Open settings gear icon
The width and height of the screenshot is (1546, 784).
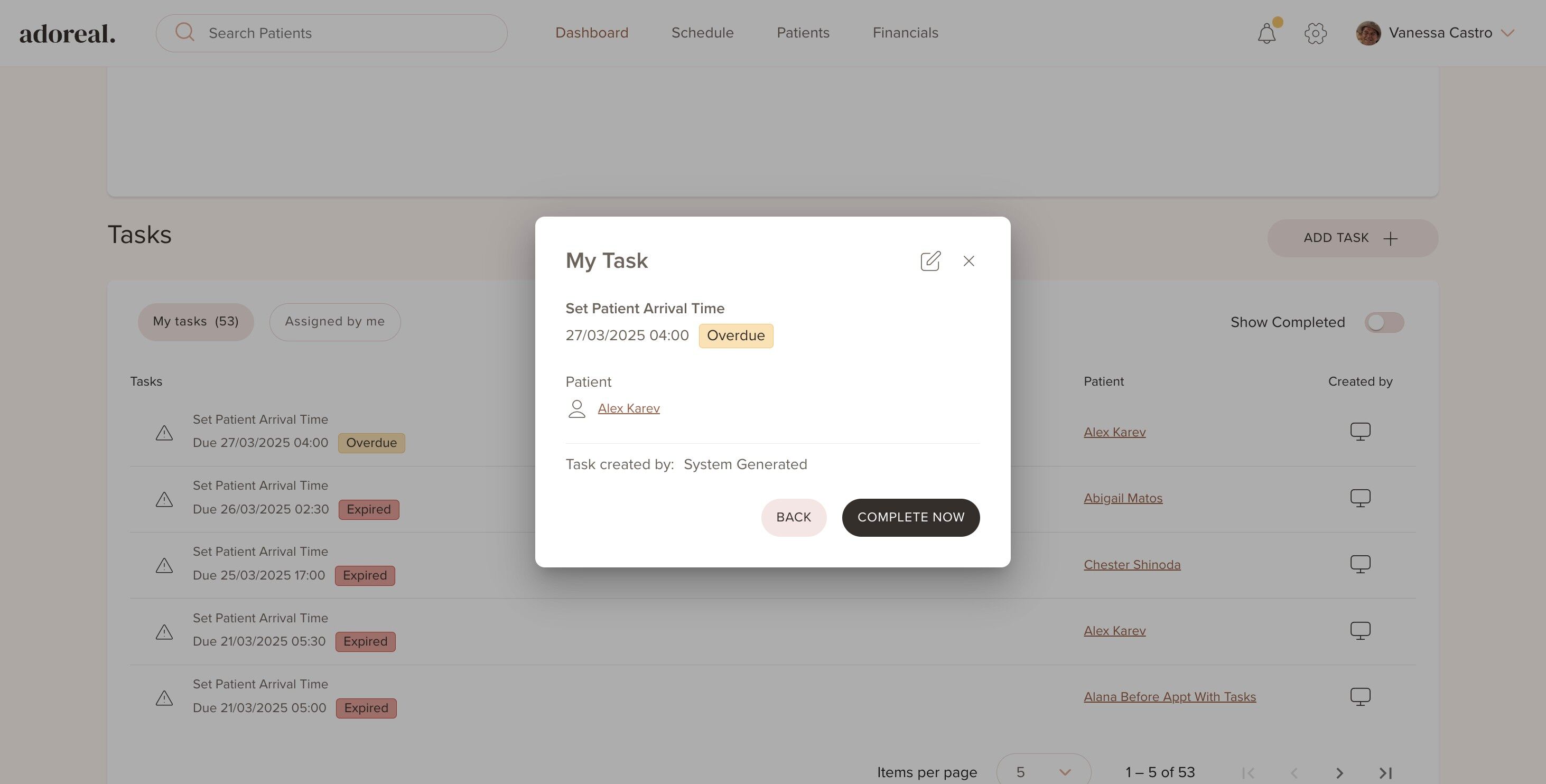pyautogui.click(x=1315, y=33)
